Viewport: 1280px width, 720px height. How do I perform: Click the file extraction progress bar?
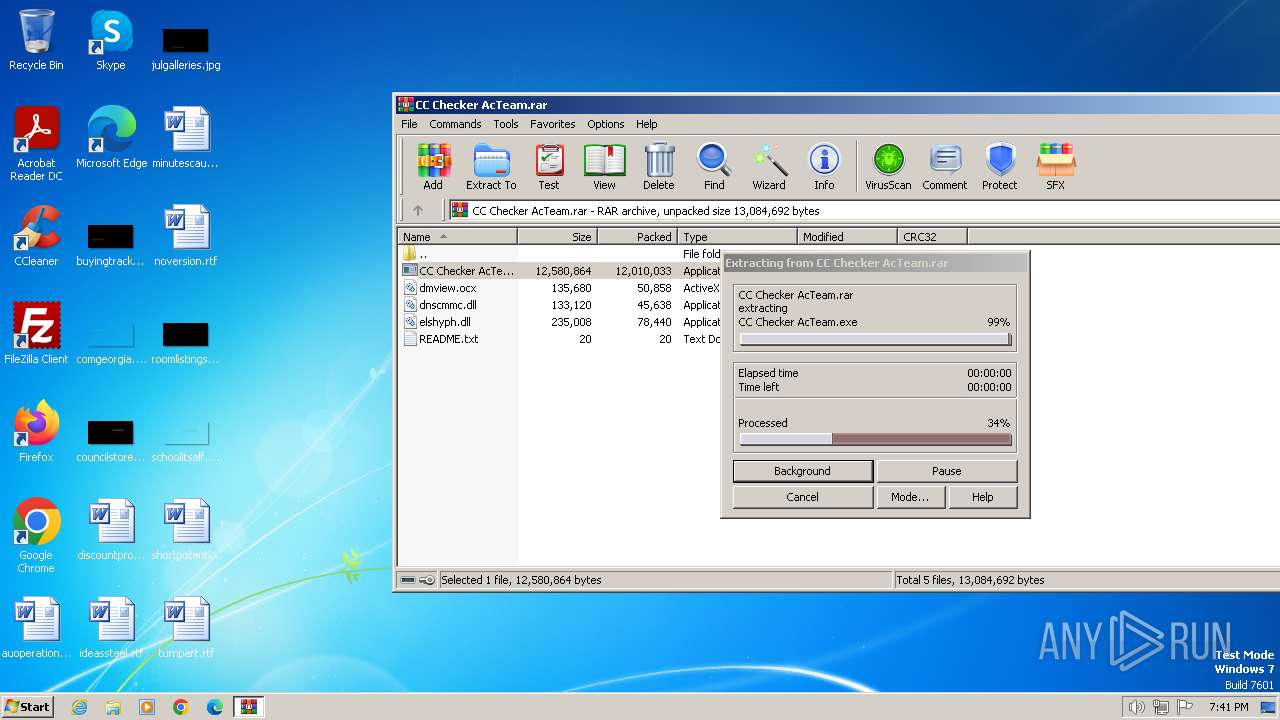875,340
